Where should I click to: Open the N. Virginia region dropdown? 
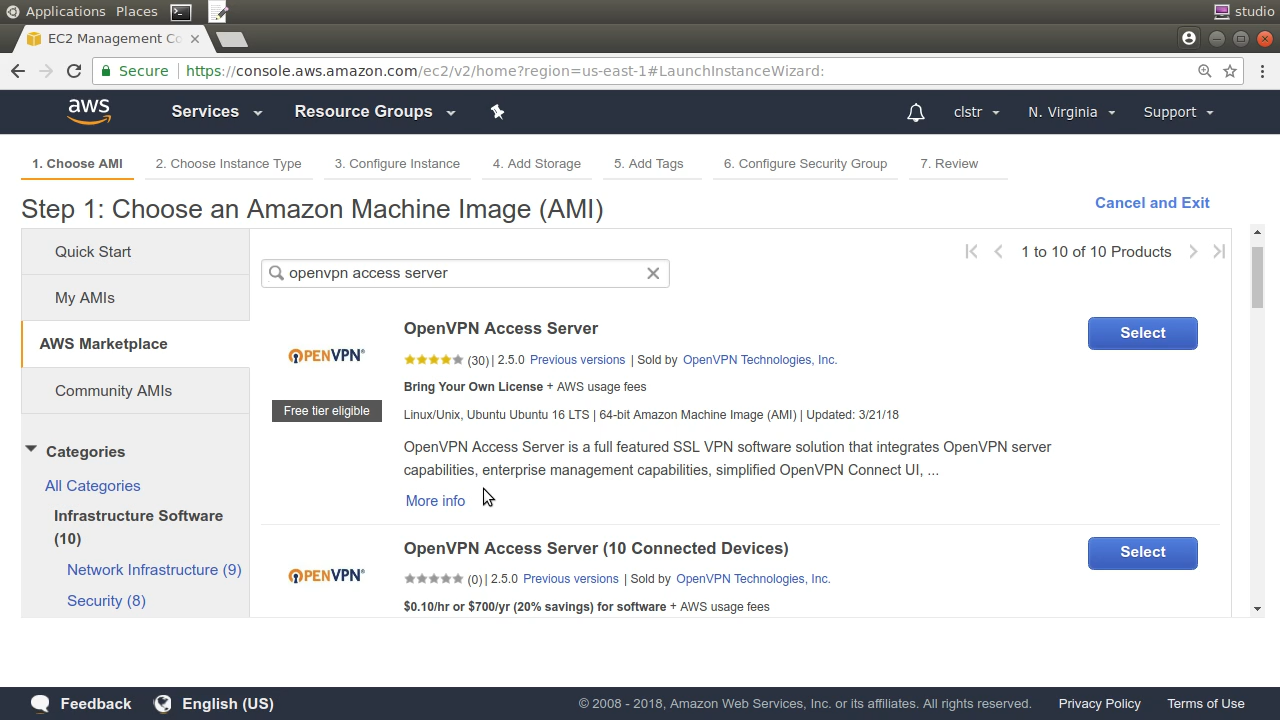click(x=1071, y=112)
